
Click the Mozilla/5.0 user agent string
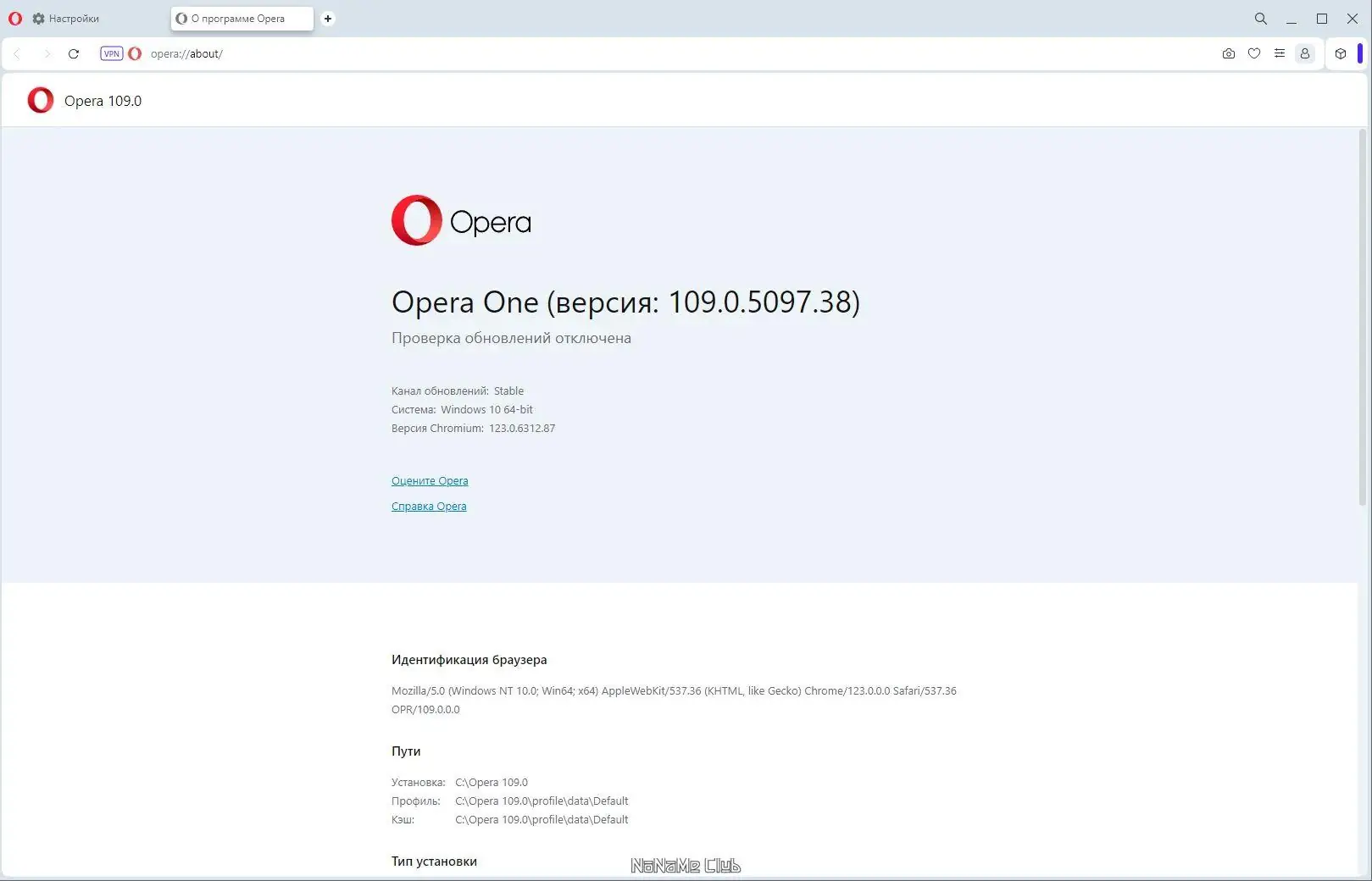pos(674,700)
